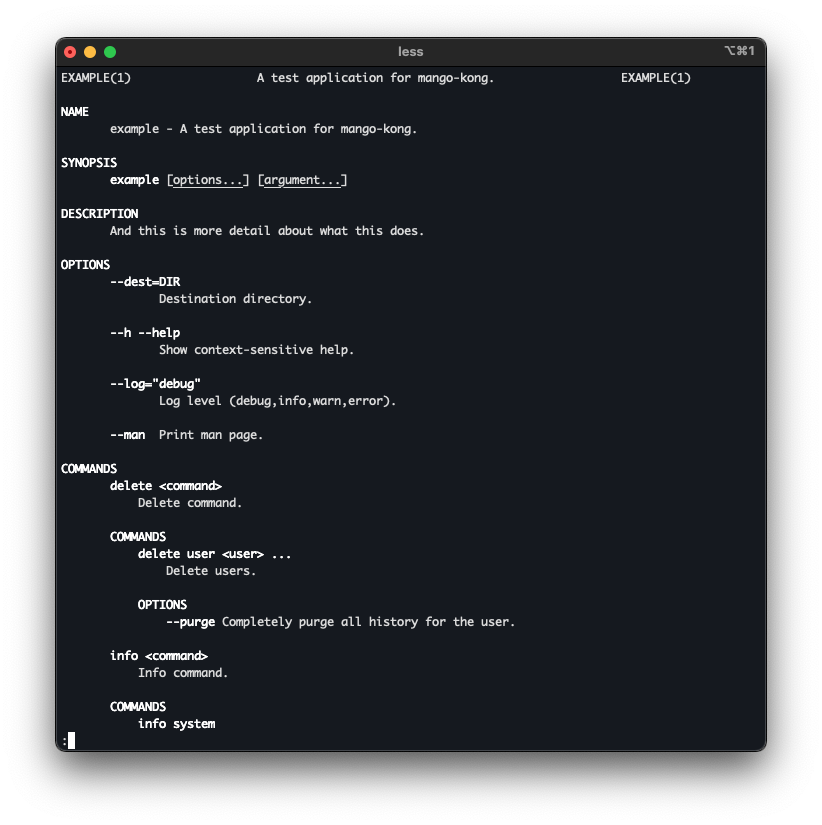Click the 'info <command>' entry
822x825 pixels.
pyautogui.click(x=159, y=656)
